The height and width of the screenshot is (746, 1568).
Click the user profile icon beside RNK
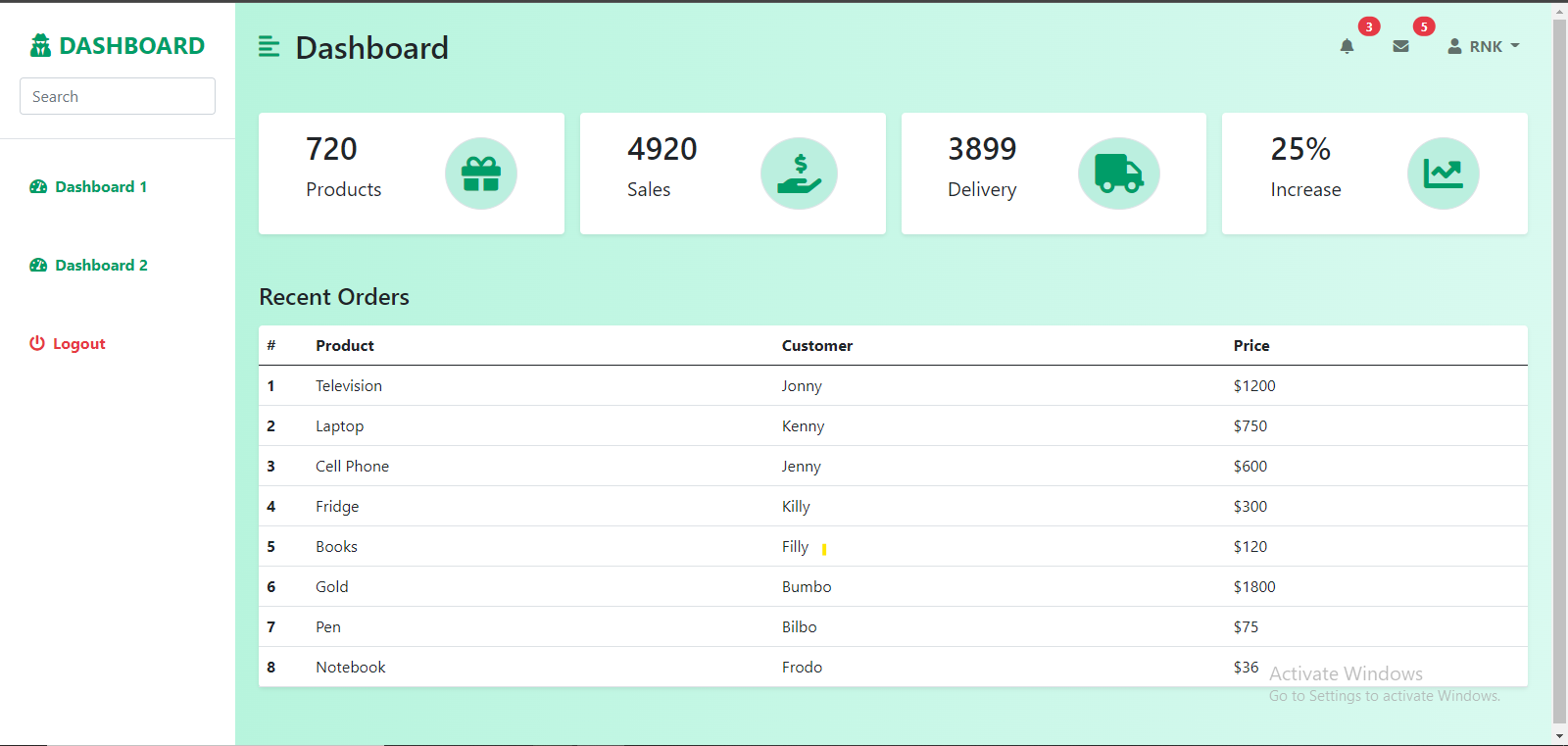click(x=1454, y=46)
